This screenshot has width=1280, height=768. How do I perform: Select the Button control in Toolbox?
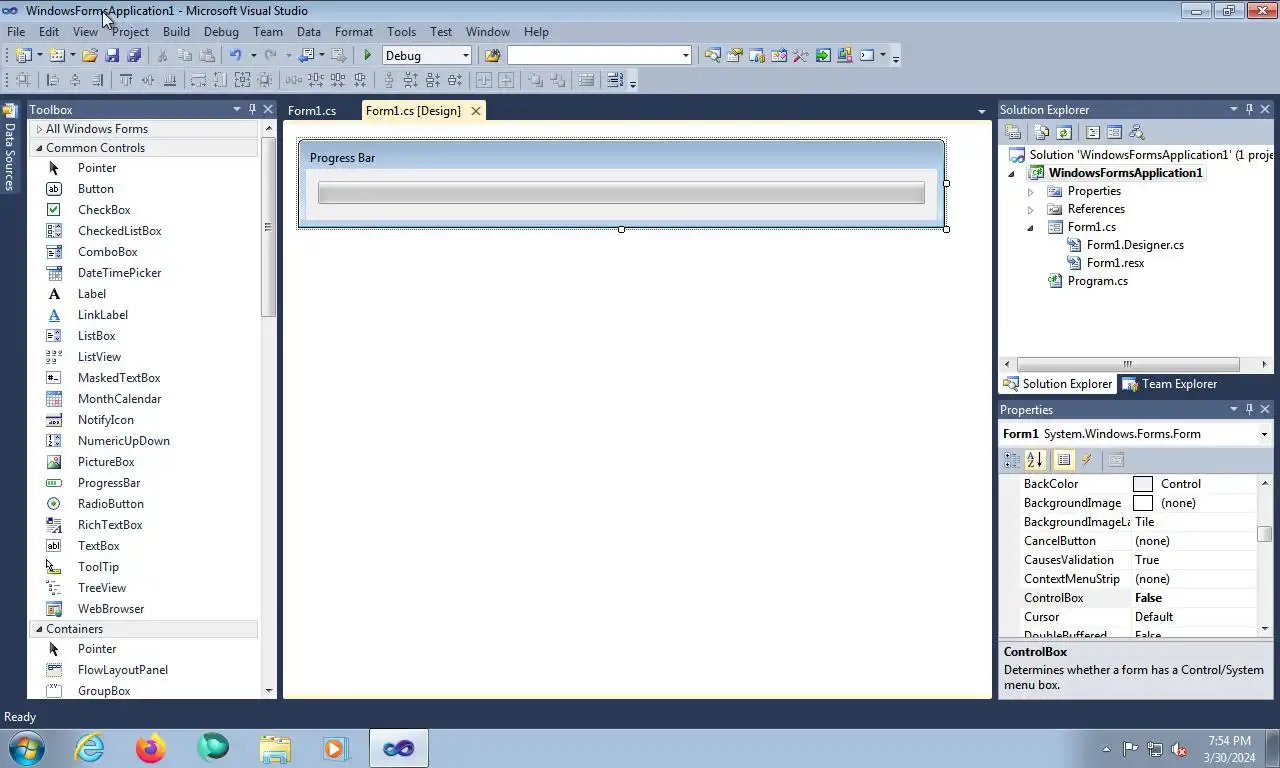pyautogui.click(x=96, y=189)
